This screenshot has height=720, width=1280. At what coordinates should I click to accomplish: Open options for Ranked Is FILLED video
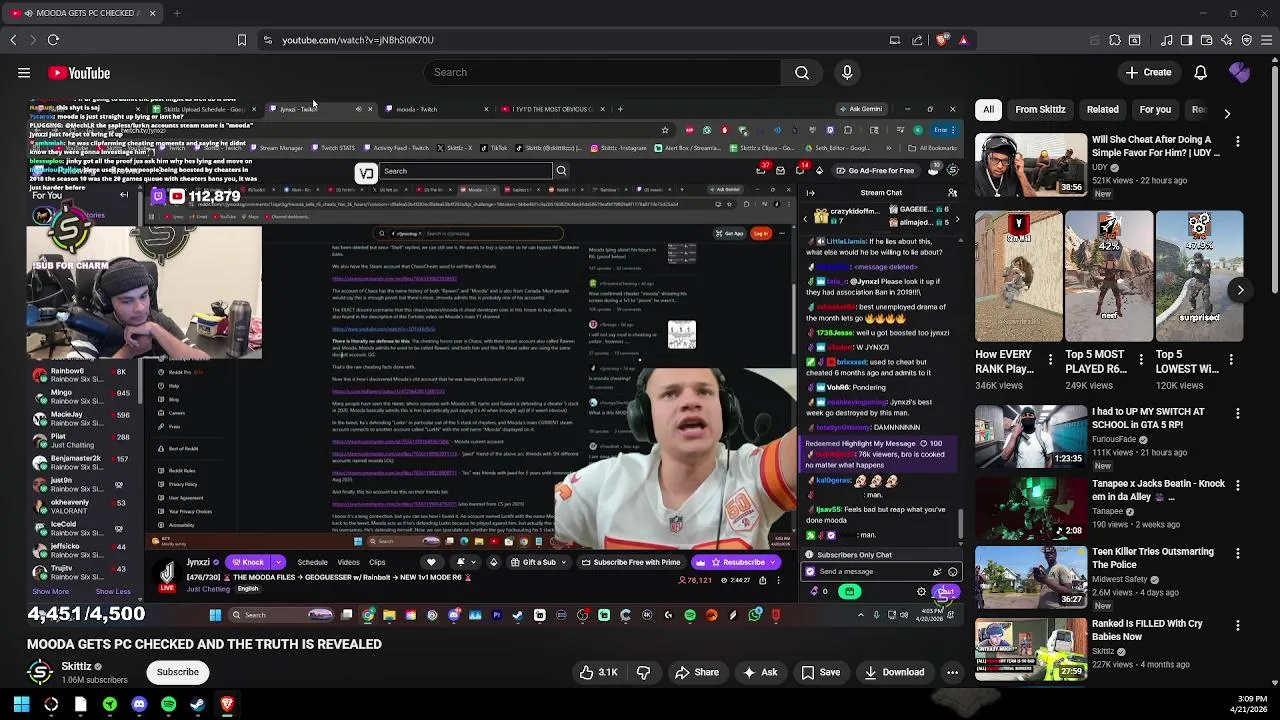(1238, 625)
